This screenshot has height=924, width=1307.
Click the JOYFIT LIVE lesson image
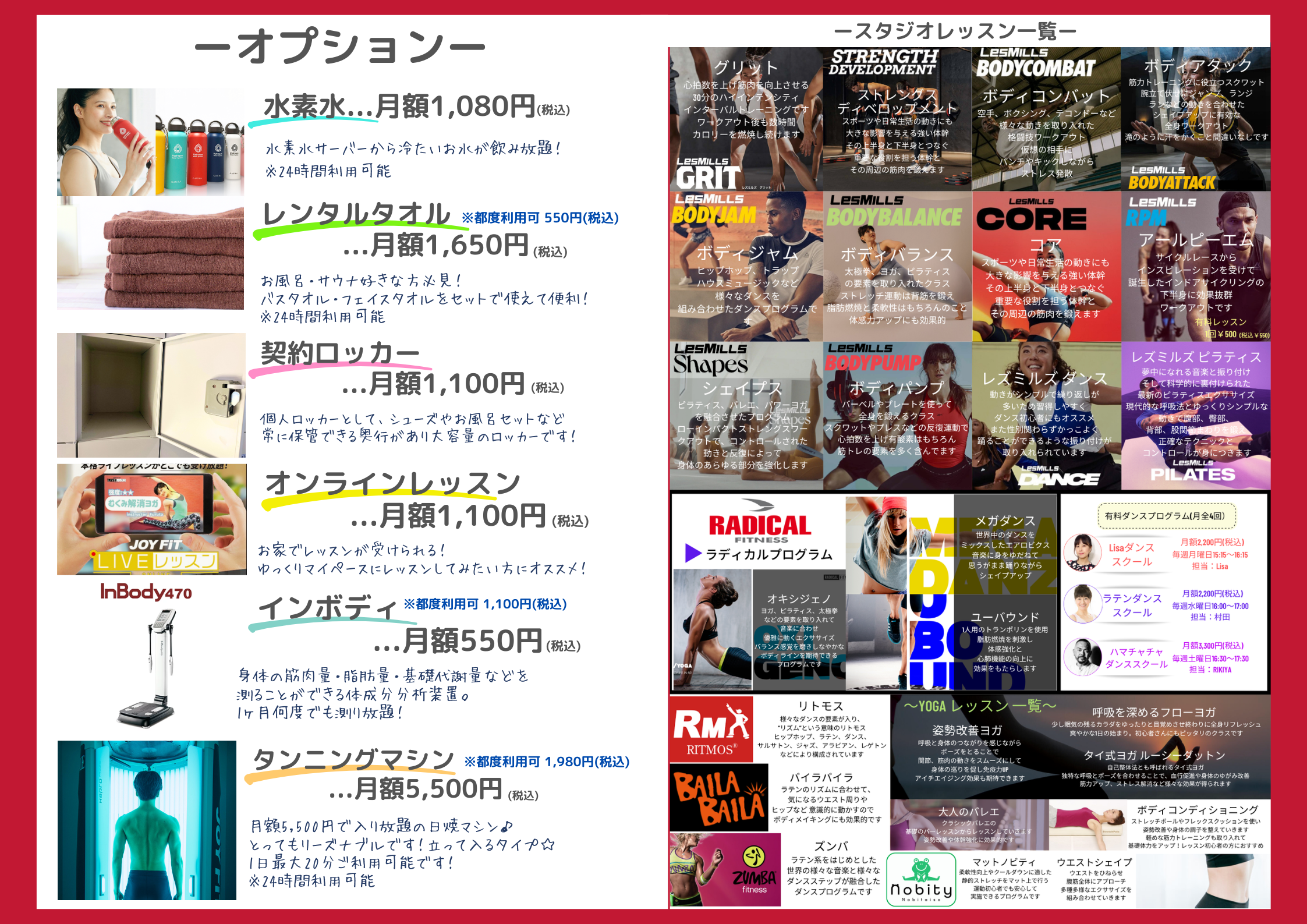(x=151, y=519)
